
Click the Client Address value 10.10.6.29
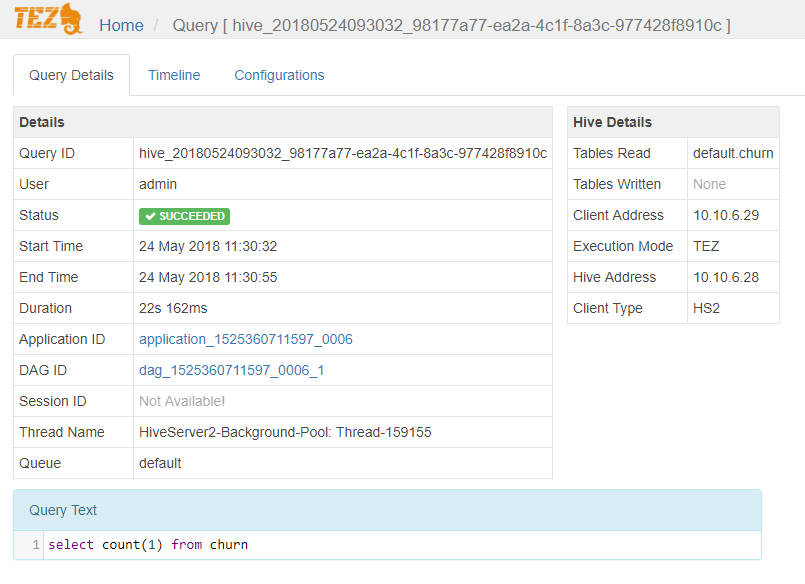[x=727, y=215]
